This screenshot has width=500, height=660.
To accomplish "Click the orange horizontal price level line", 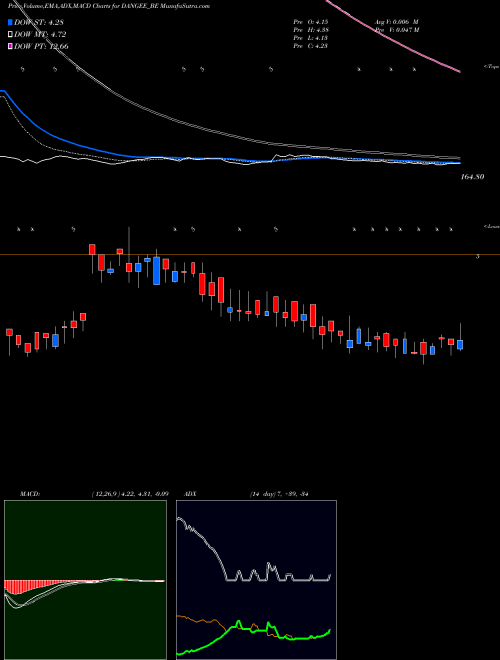I will click(250, 254).
